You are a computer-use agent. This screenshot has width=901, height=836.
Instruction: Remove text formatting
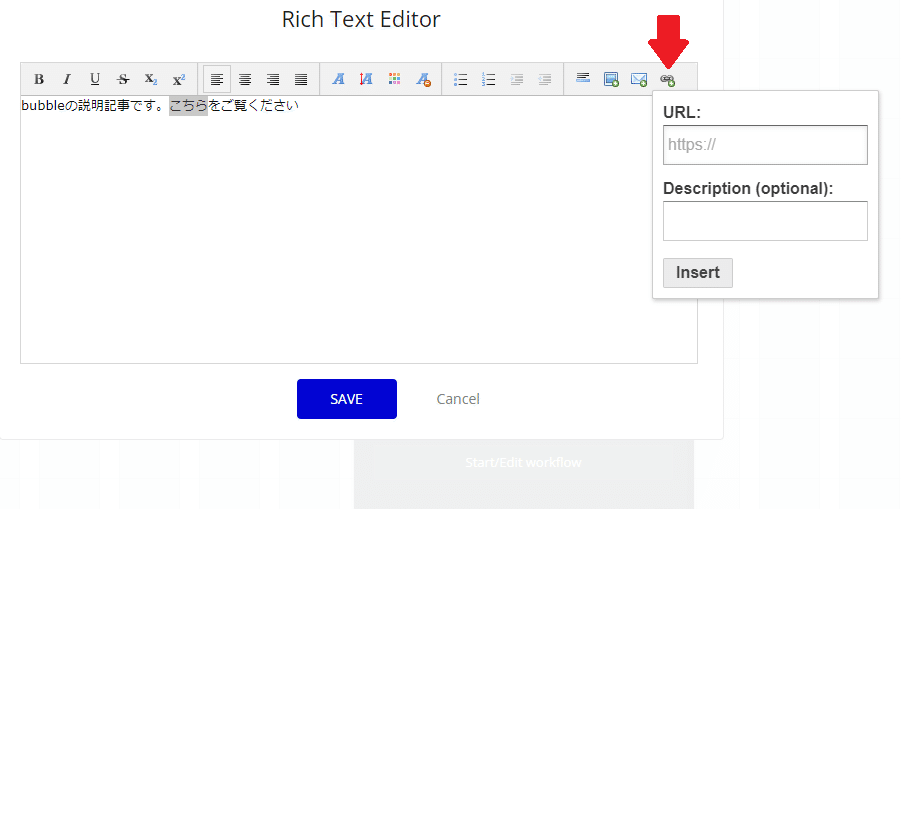(x=423, y=79)
